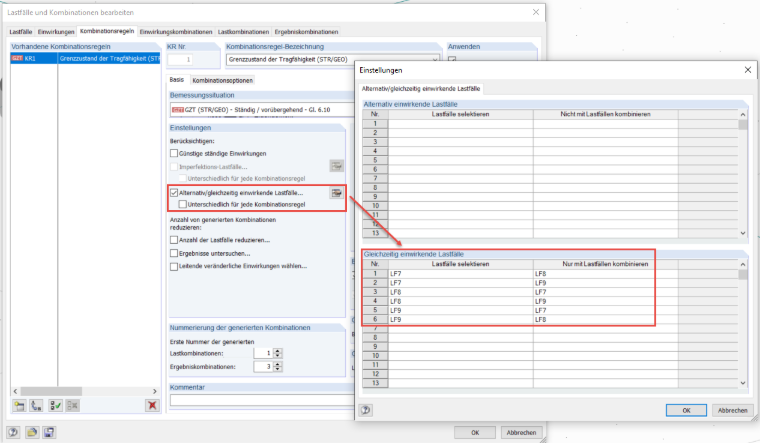Click the KR Nr. field showing 1
The width and height of the screenshot is (760, 443).
(x=179, y=60)
